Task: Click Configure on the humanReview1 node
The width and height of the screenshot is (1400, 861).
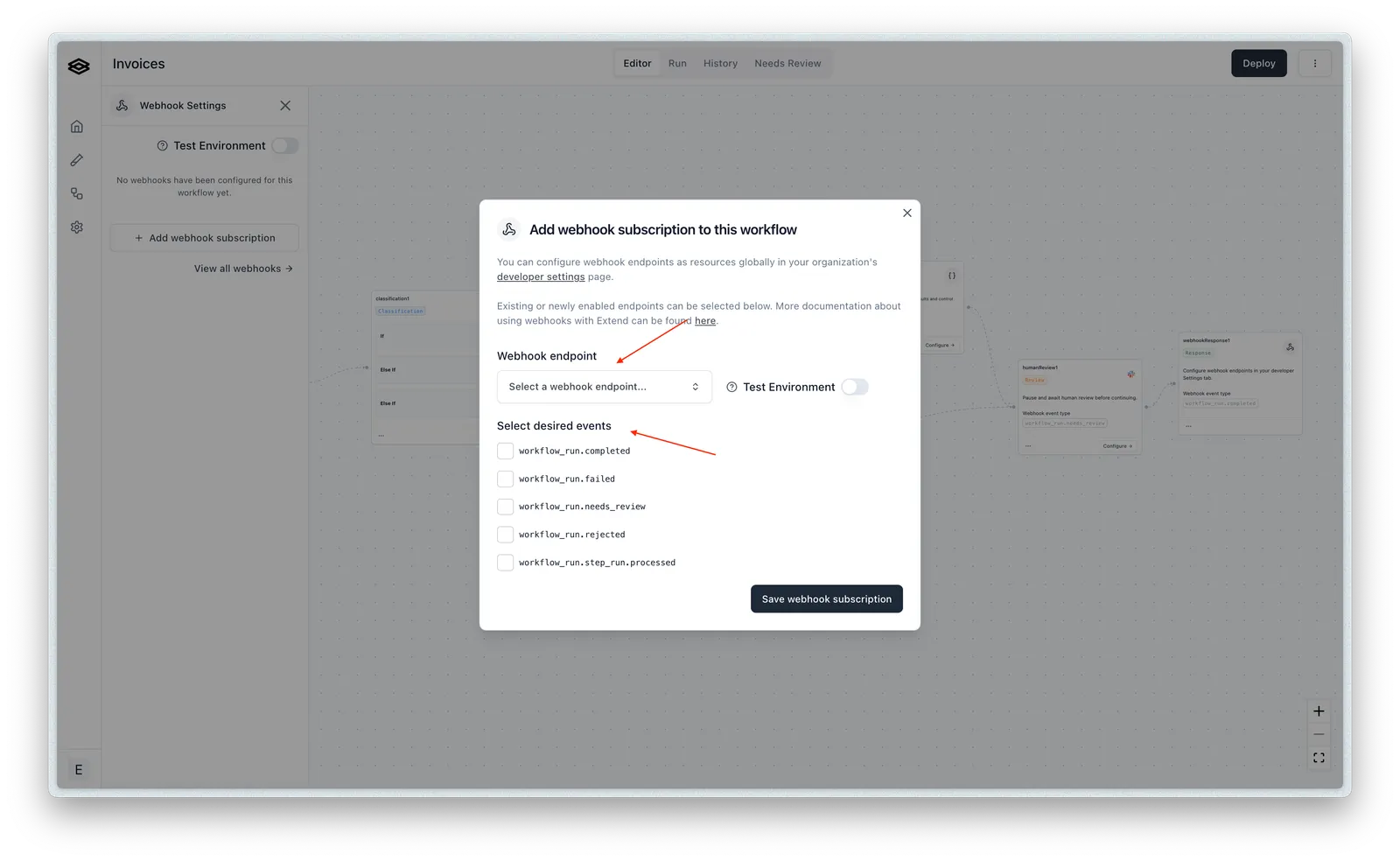Action: (x=1117, y=446)
